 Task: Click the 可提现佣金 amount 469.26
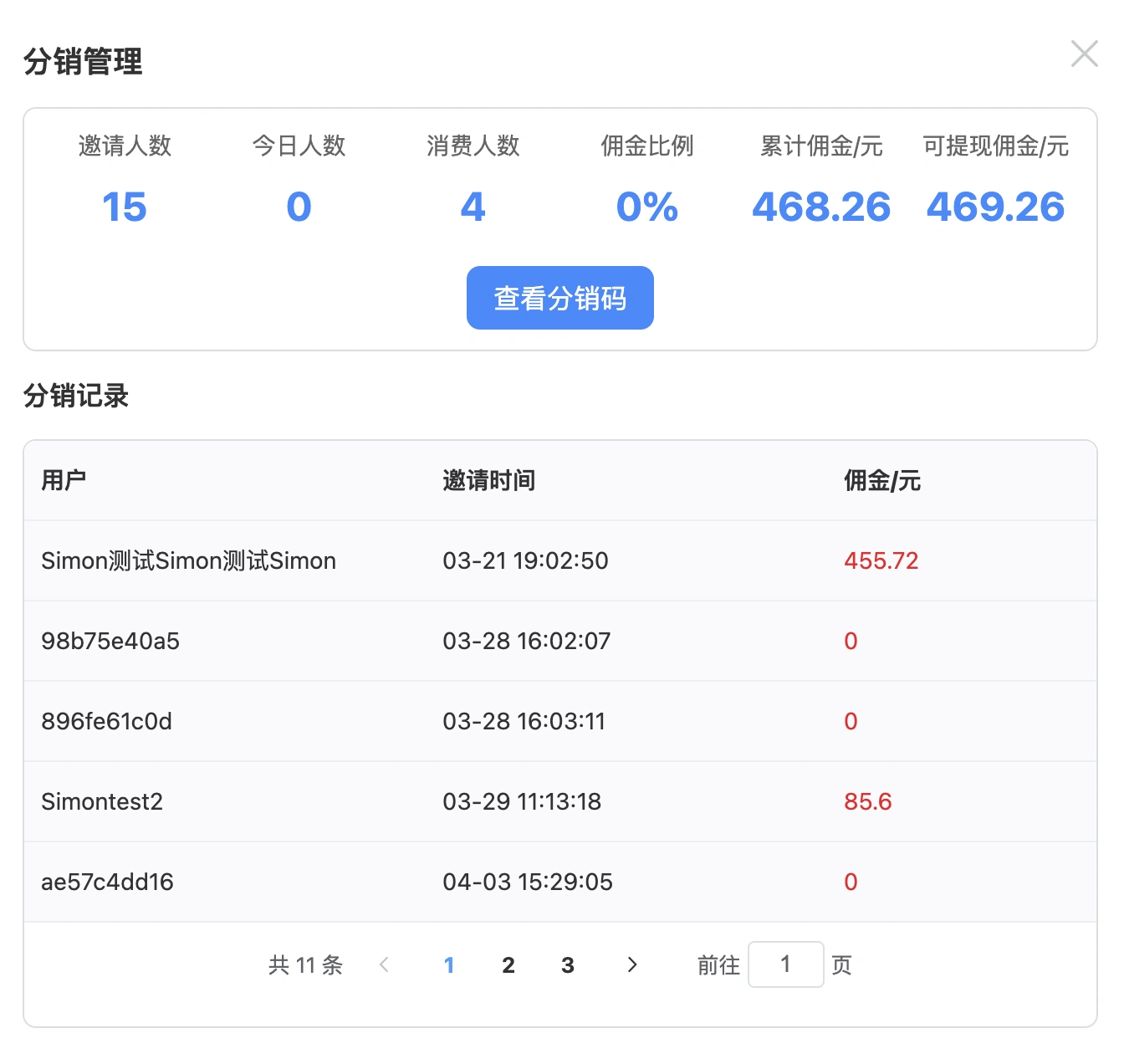click(996, 207)
